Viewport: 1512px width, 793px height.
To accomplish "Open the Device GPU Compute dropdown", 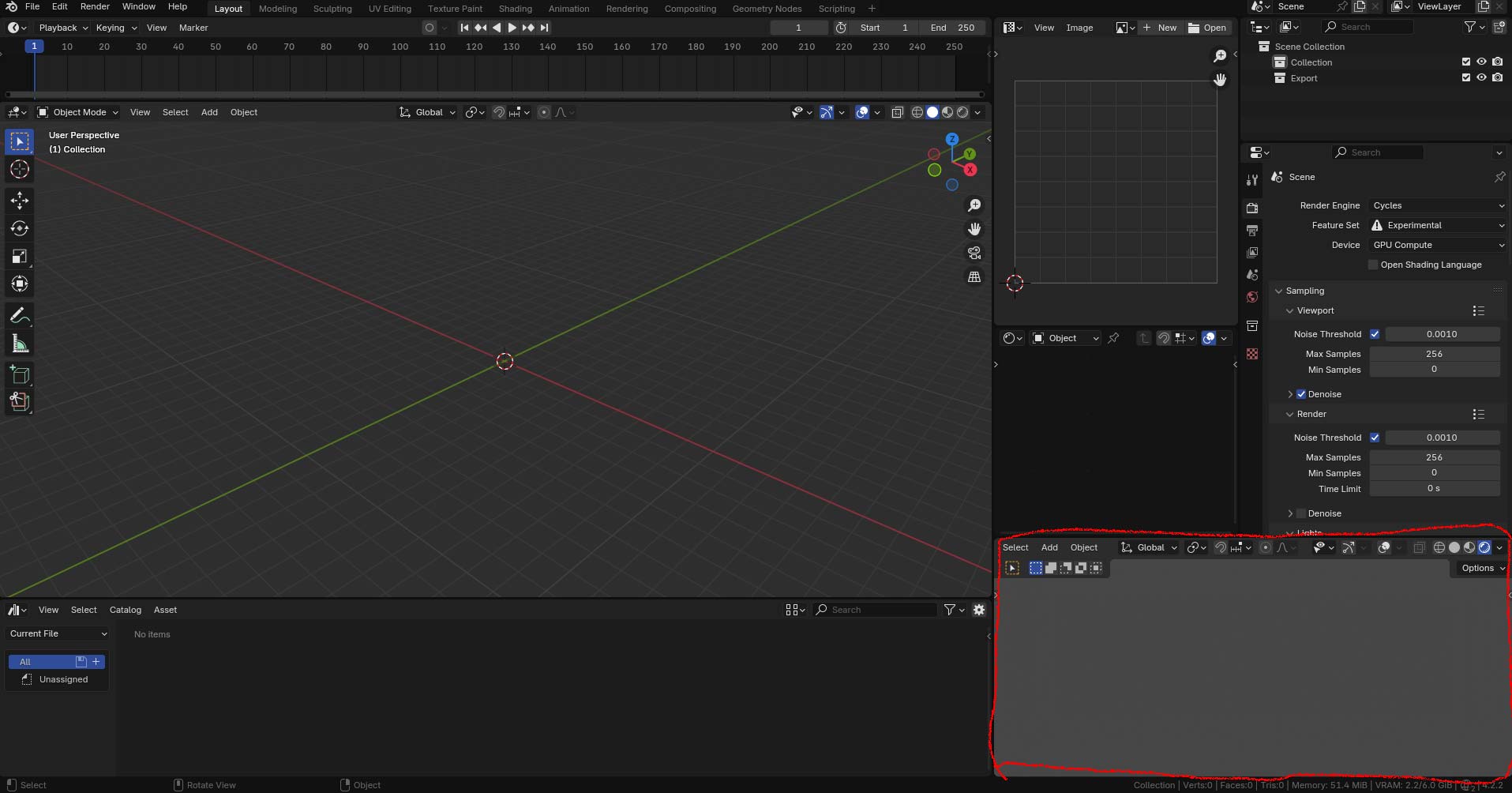I will point(1437,245).
